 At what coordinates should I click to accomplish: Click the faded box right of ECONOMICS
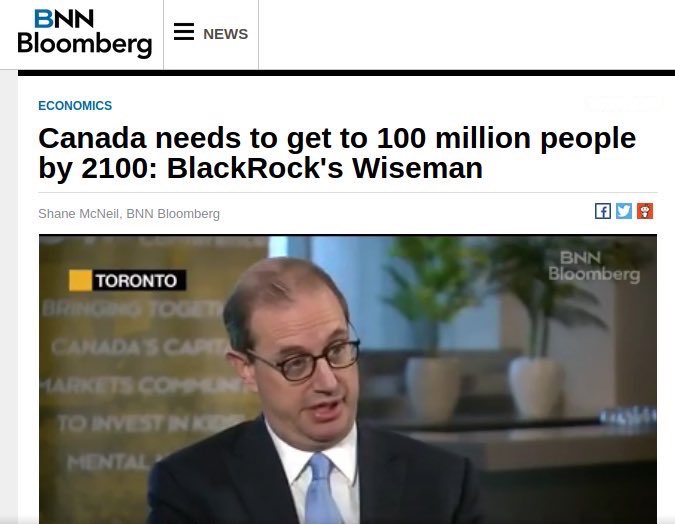coord(622,104)
